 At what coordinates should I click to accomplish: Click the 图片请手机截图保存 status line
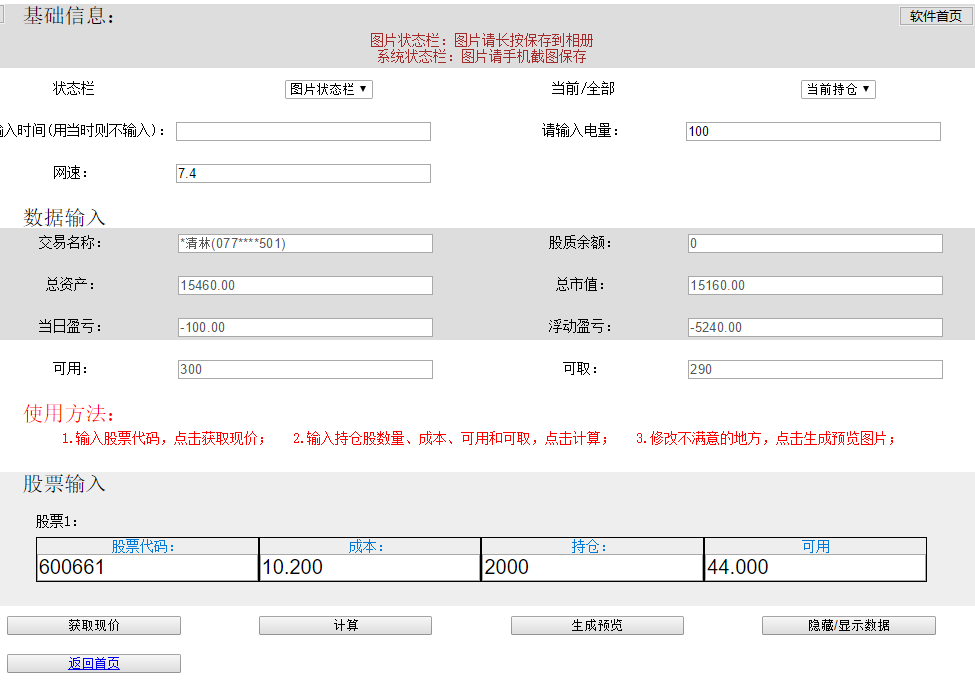481,57
